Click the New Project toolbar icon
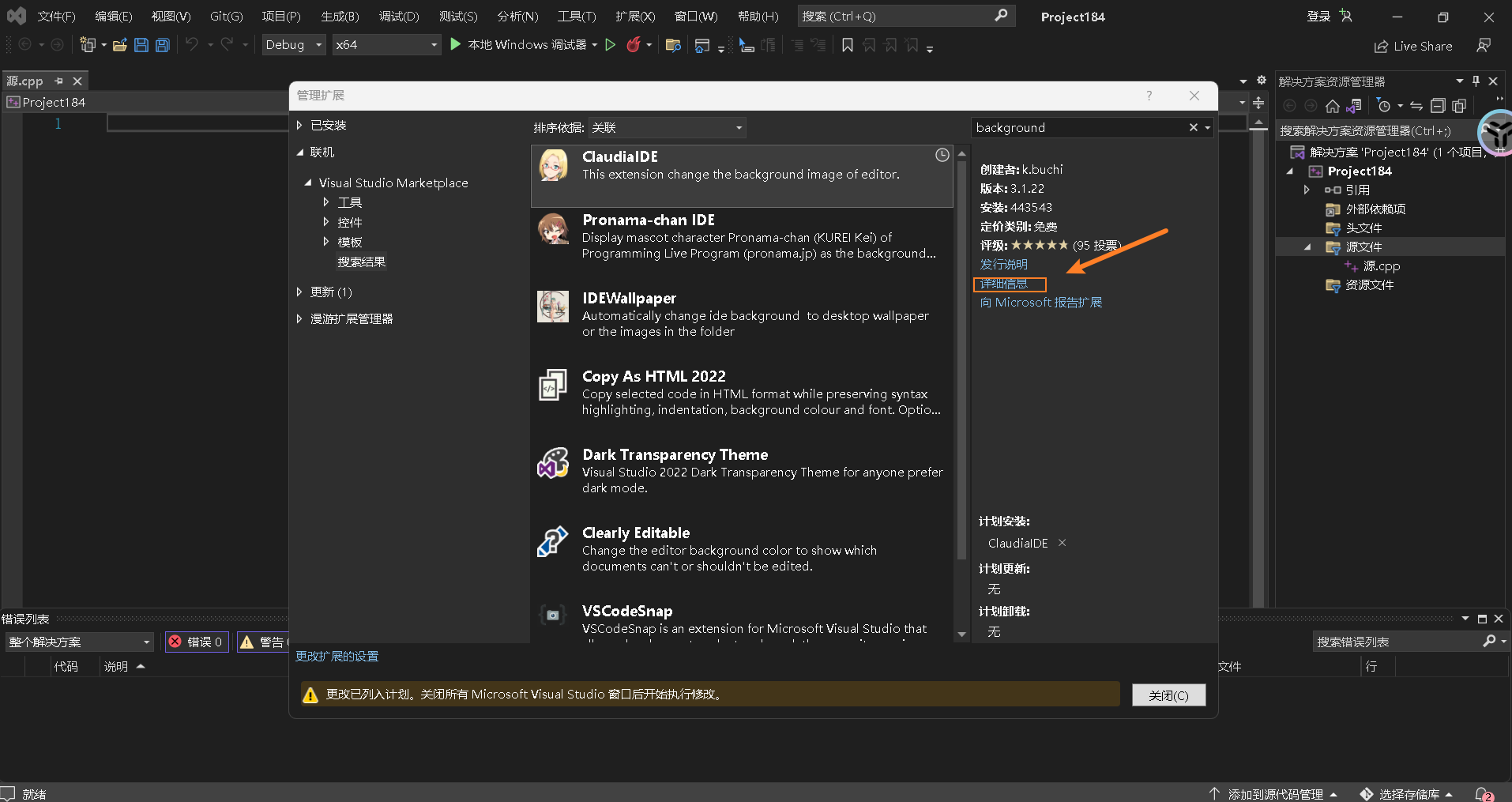Viewport: 1512px width, 802px height. click(x=88, y=45)
